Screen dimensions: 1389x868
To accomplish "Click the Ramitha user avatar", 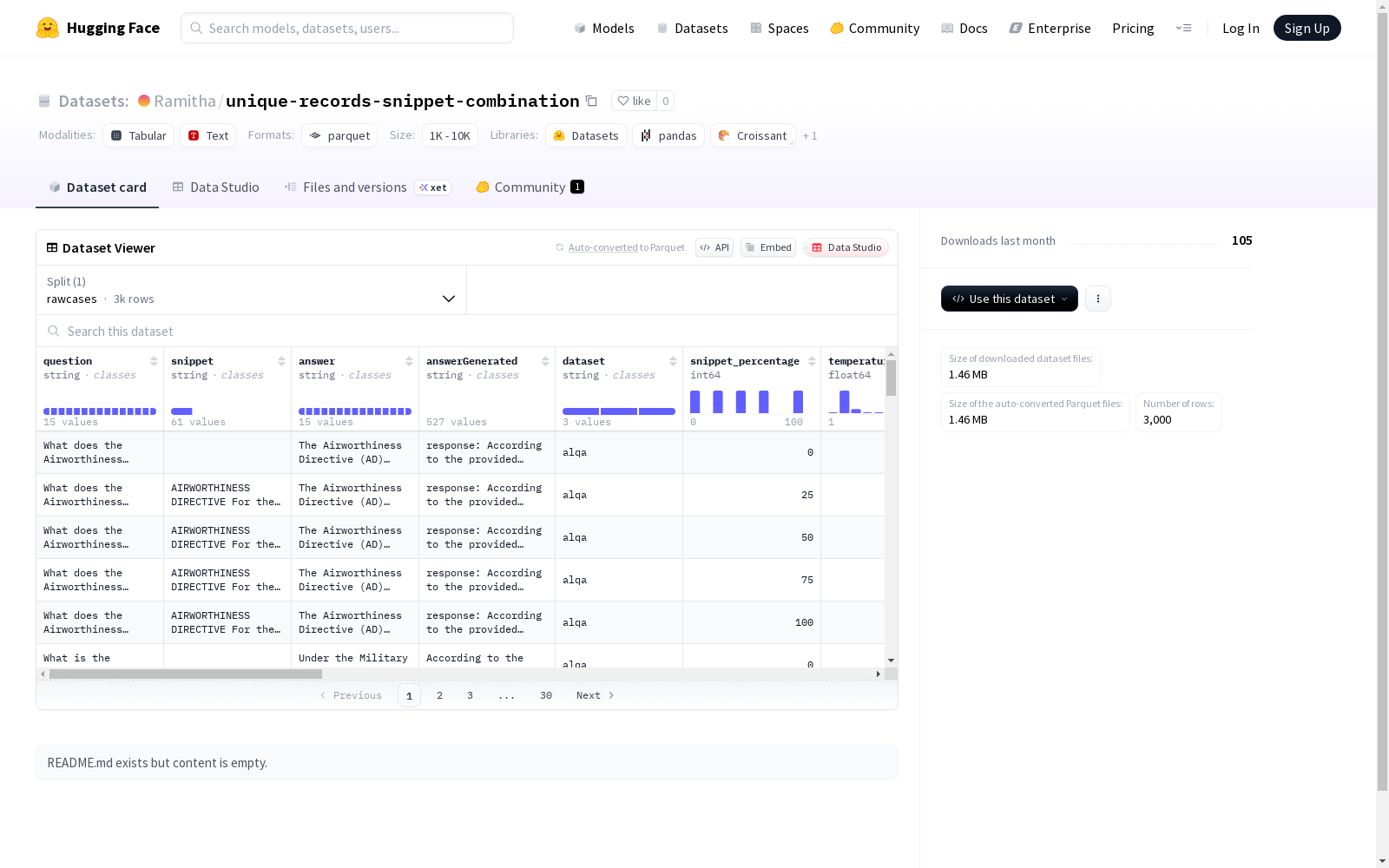I will 144,101.
